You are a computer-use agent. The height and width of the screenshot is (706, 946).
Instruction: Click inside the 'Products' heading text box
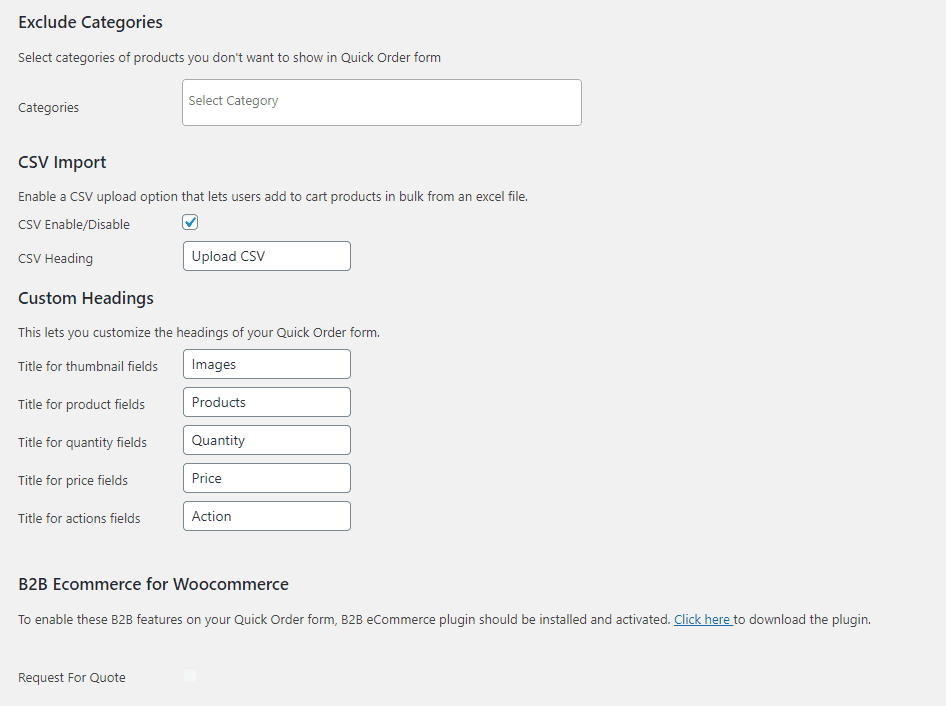click(x=266, y=402)
